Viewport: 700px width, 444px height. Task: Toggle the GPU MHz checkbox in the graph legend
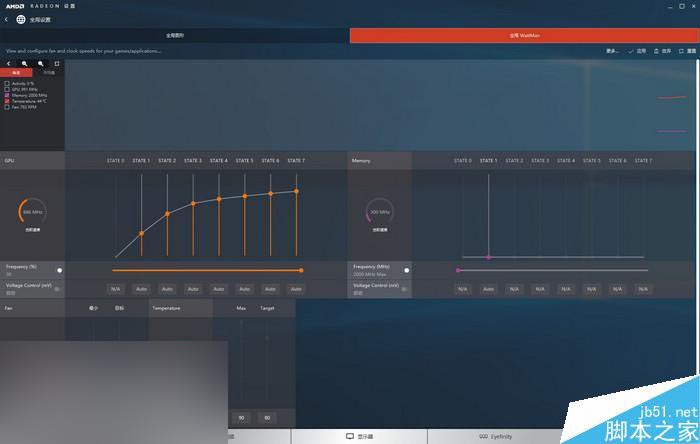(7, 89)
